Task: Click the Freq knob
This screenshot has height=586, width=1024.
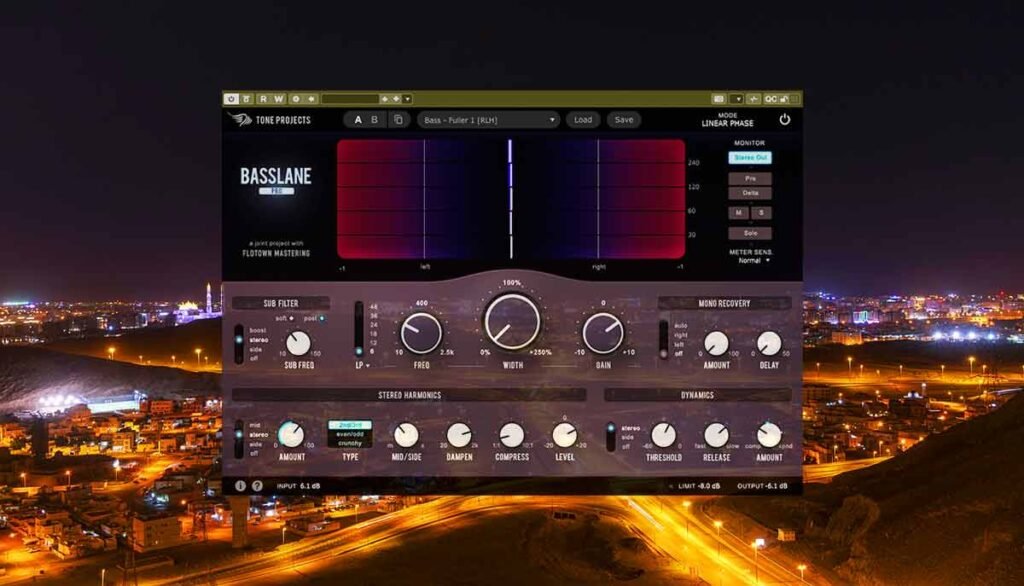Action: [421, 333]
